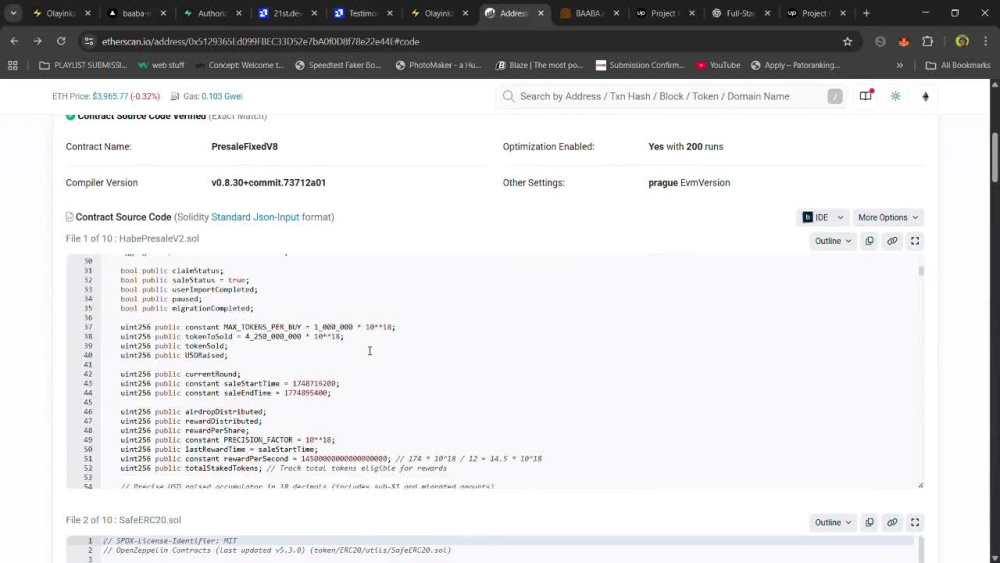
Task: Click Etherscan search input field
Action: pyautogui.click(x=671, y=96)
